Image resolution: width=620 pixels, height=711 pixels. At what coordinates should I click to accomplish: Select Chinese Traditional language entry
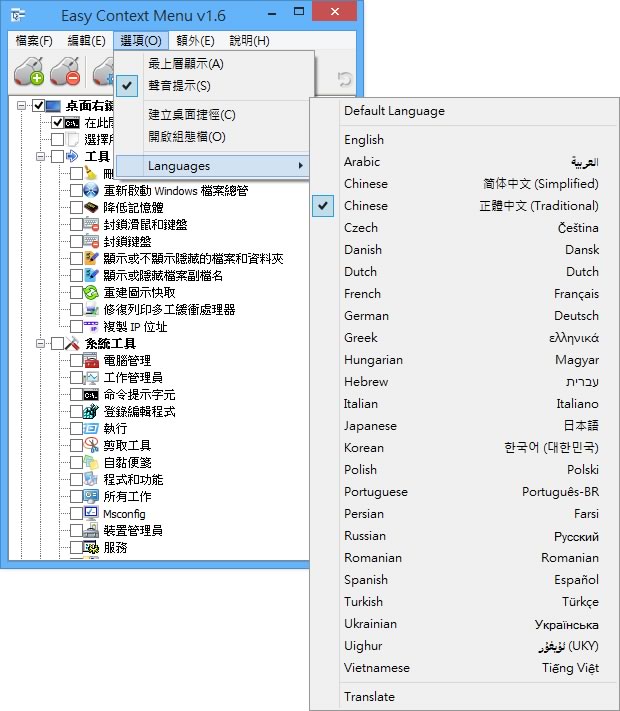point(464,206)
